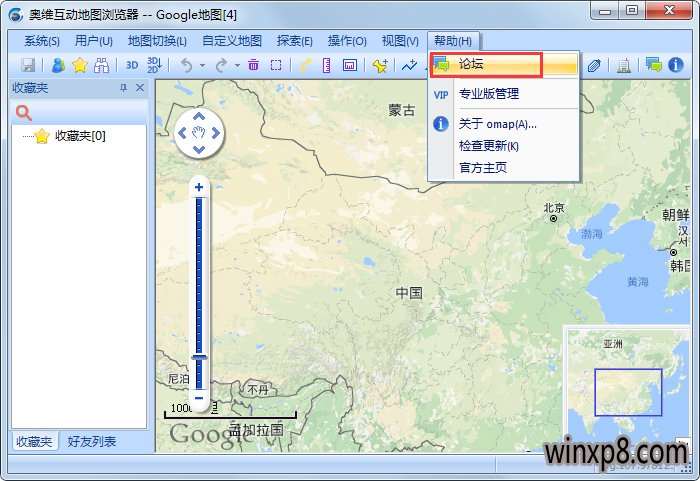
Task: Select the dashed rectangle selection tool
Action: [276, 65]
